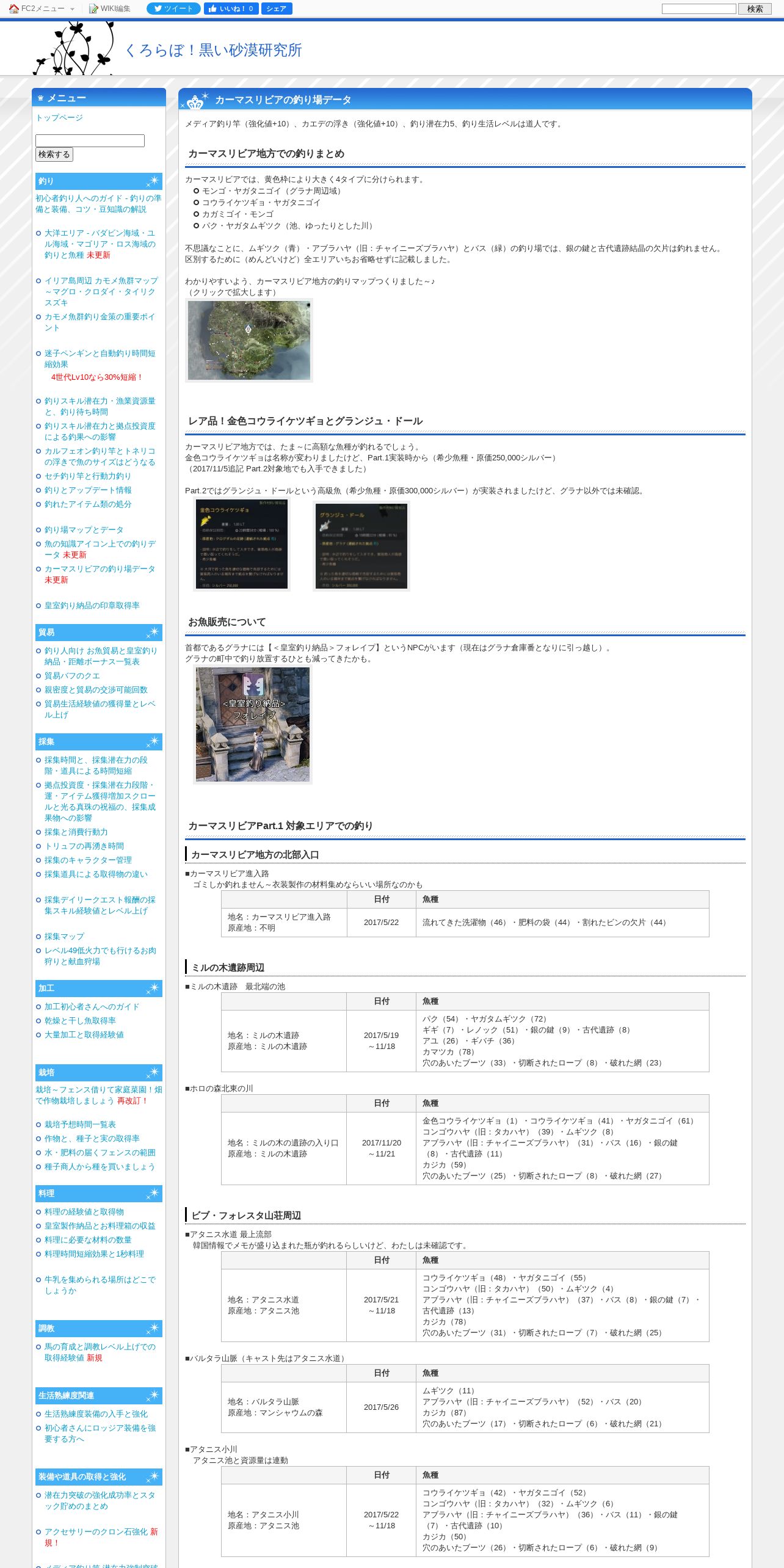Open the イリア島周辺 カモメ魚群マップ link
The height and width of the screenshot is (1568, 784).
101,291
